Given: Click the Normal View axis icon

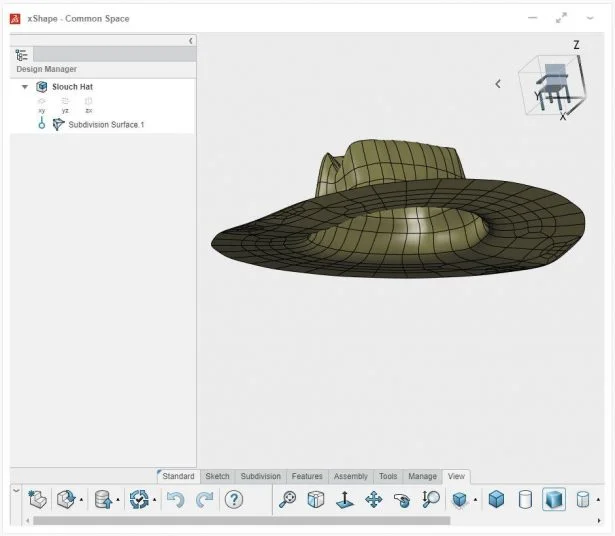Looking at the screenshot, I should click(x=344, y=499).
